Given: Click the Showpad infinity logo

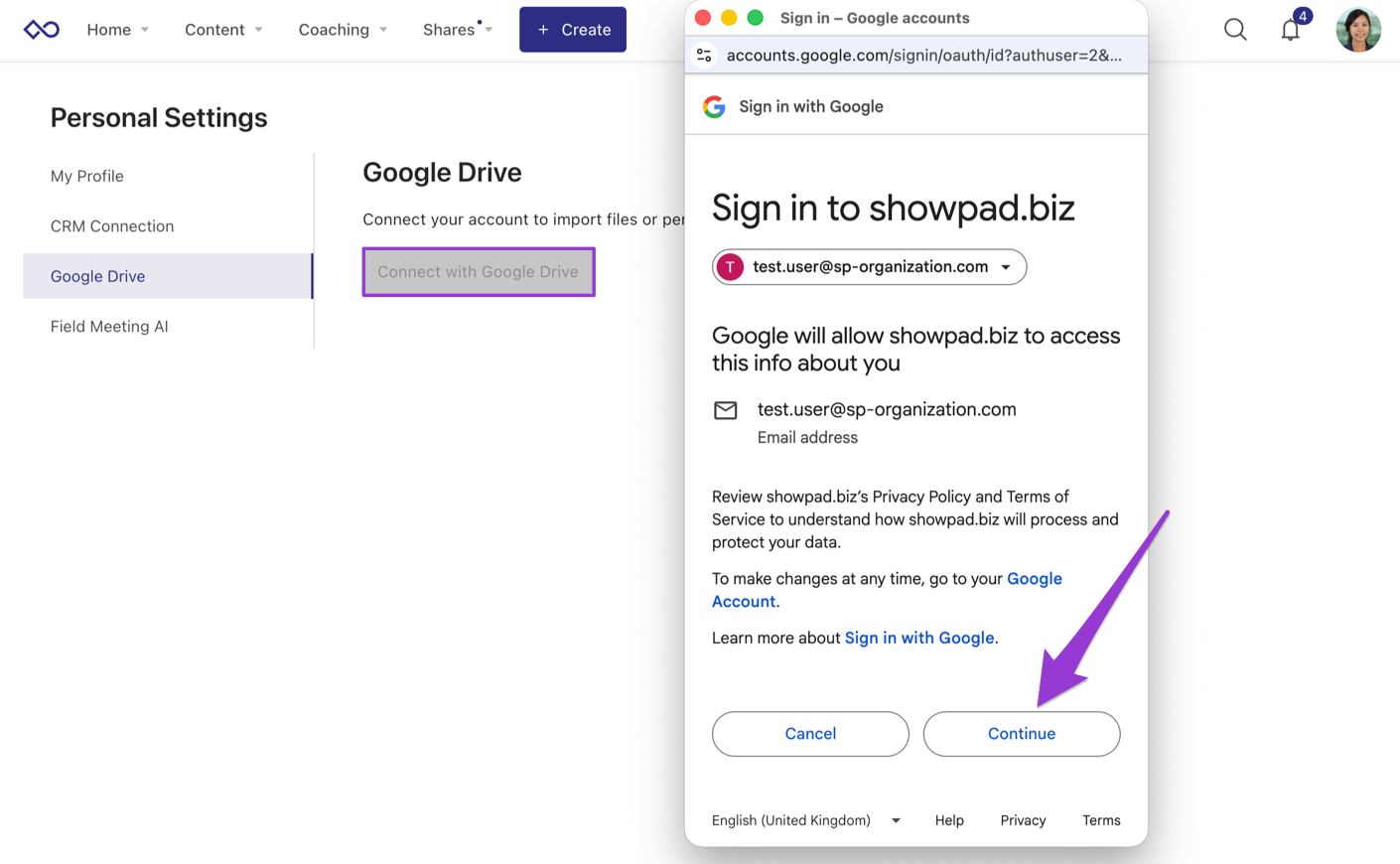Looking at the screenshot, I should coord(41,30).
